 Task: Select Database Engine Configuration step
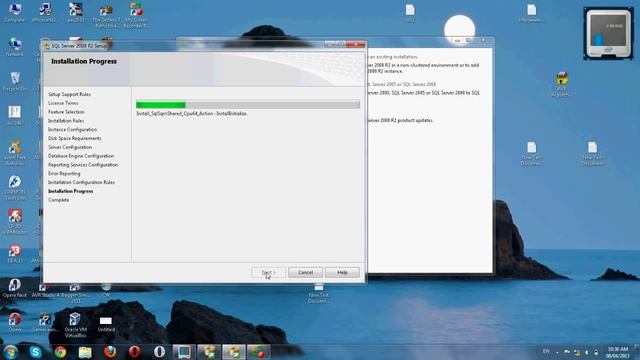[x=81, y=156]
